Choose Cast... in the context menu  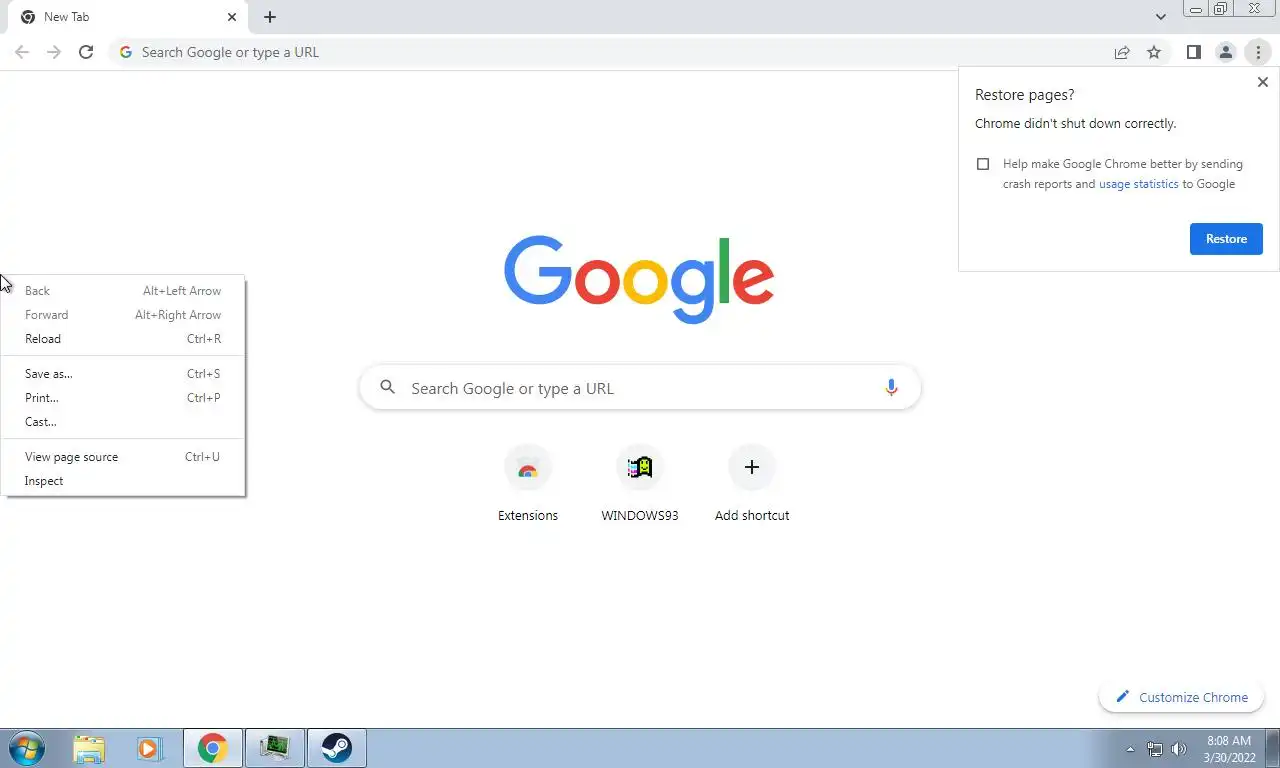click(x=123, y=422)
